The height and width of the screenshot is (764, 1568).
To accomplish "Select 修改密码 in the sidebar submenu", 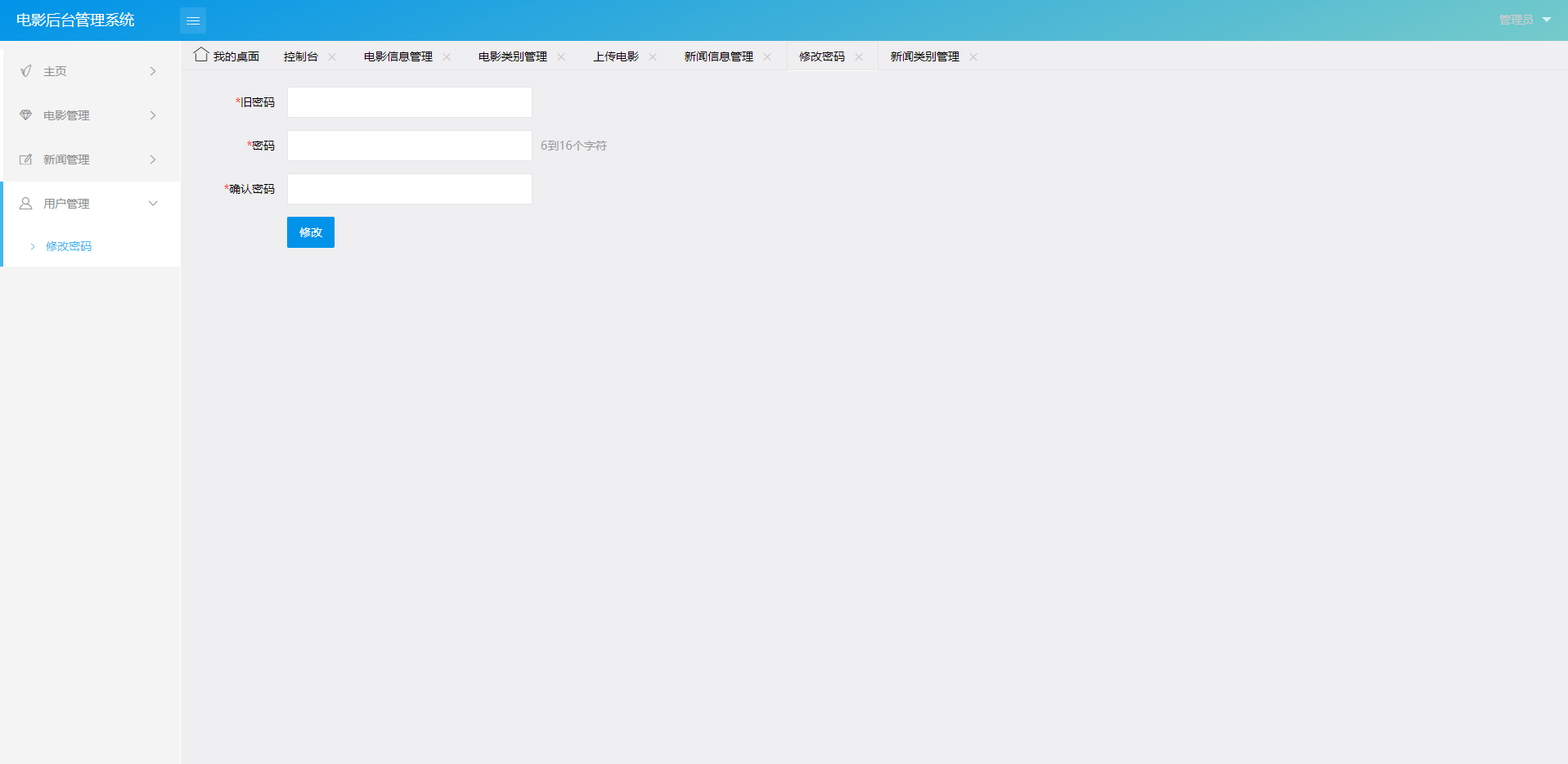I will (70, 246).
